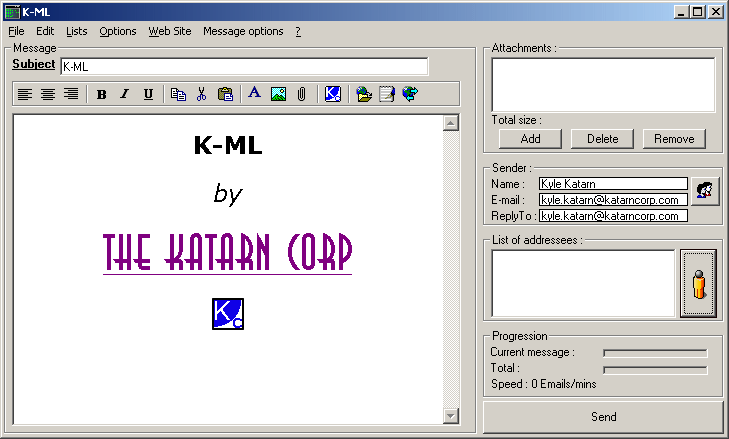
Task: Click inside the List of addressees box
Action: point(583,284)
